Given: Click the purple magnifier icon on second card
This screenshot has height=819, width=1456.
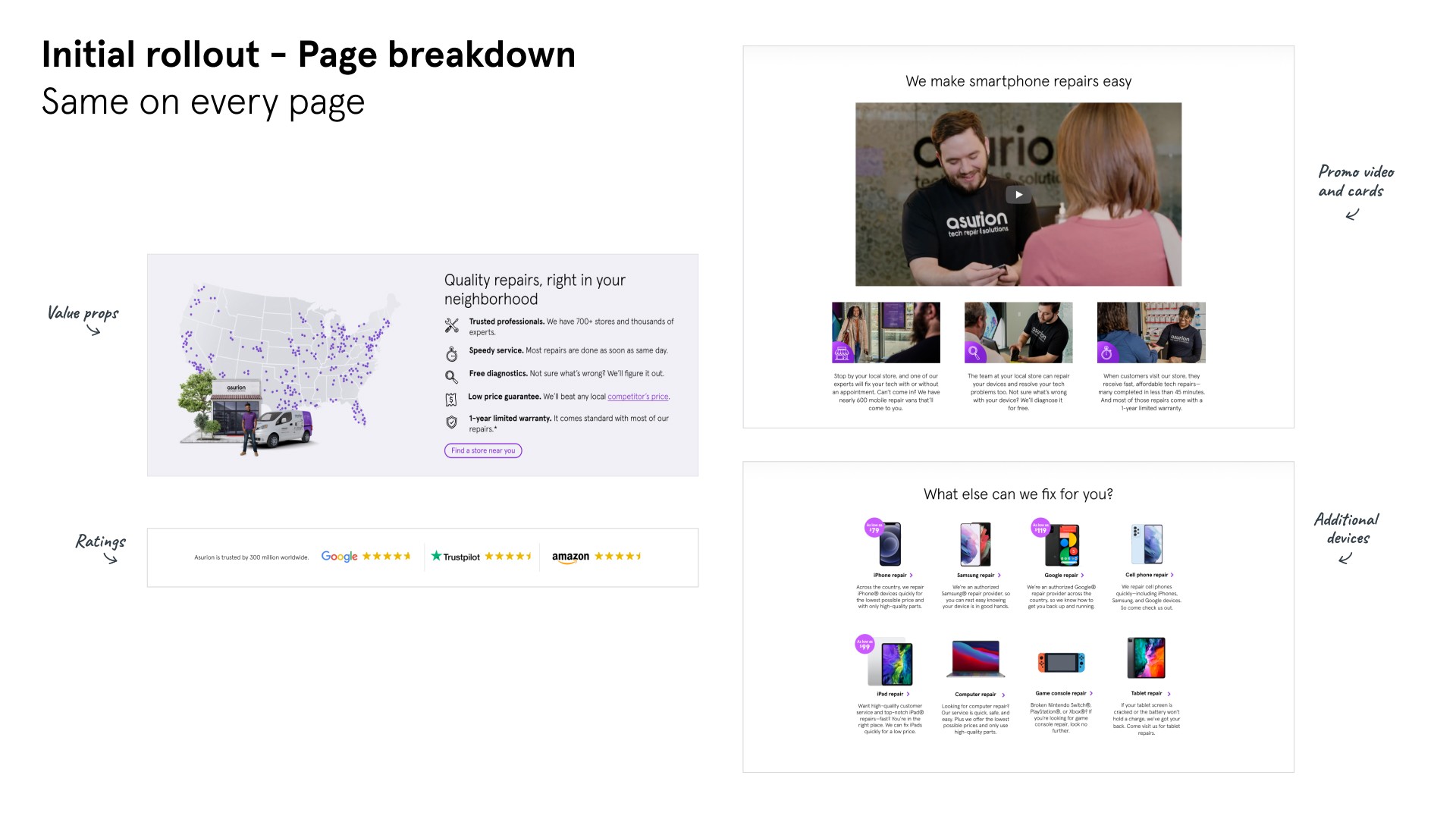Looking at the screenshot, I should point(974,353).
